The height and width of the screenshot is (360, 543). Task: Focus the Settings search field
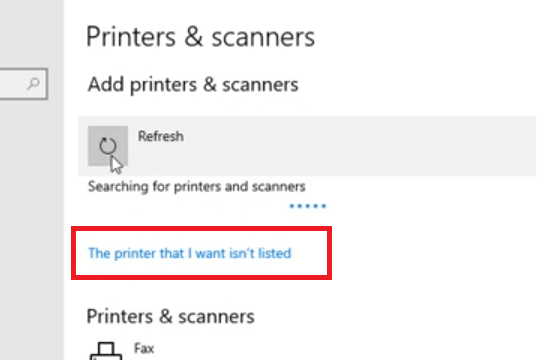[x=23, y=84]
